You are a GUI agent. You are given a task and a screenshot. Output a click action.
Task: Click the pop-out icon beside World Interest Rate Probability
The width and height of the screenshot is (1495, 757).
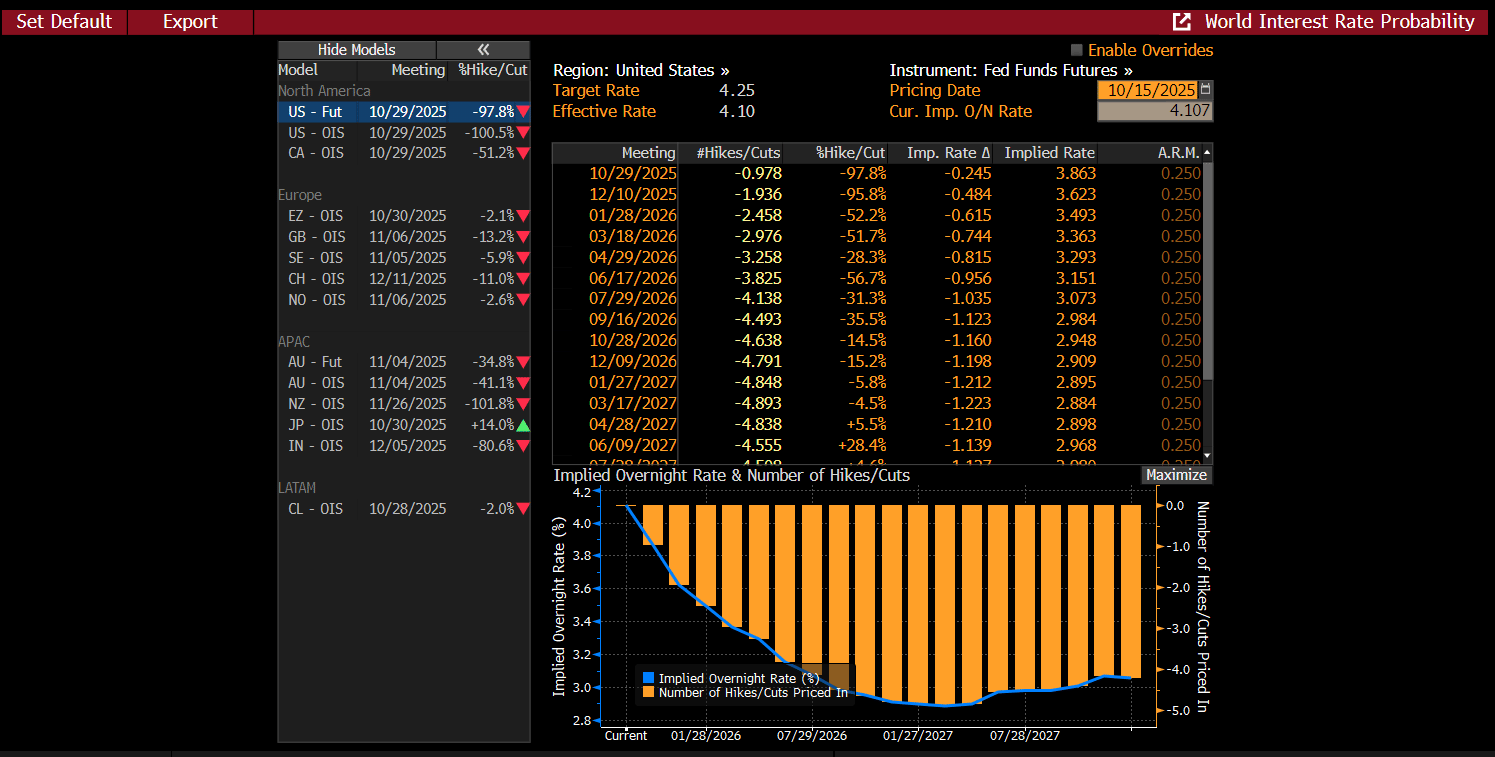click(x=1182, y=22)
